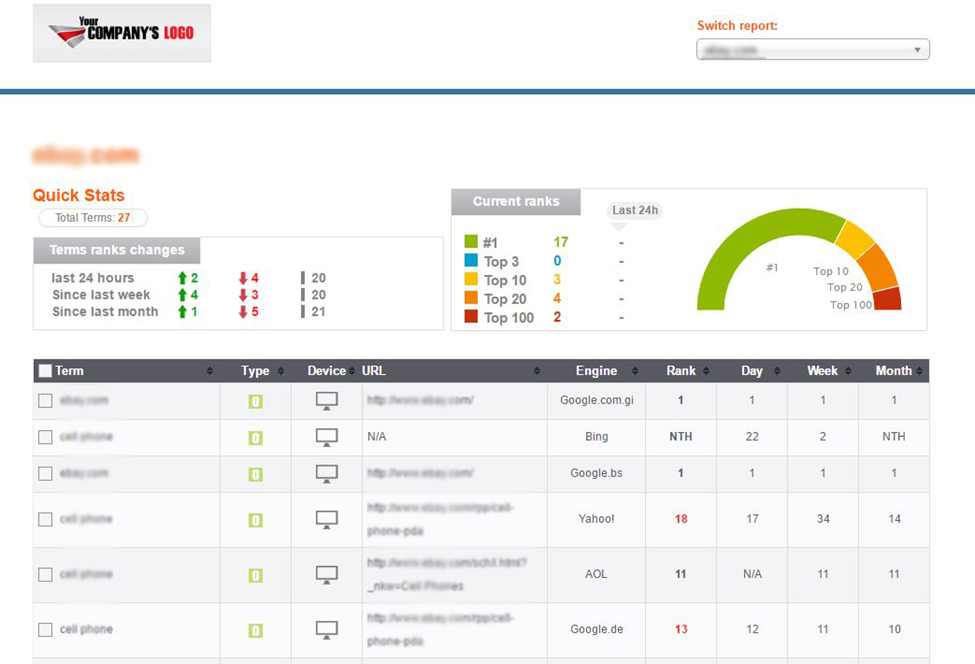The height and width of the screenshot is (664, 975).
Task: Check the box for the Google.bs row
Action: click(x=45, y=474)
